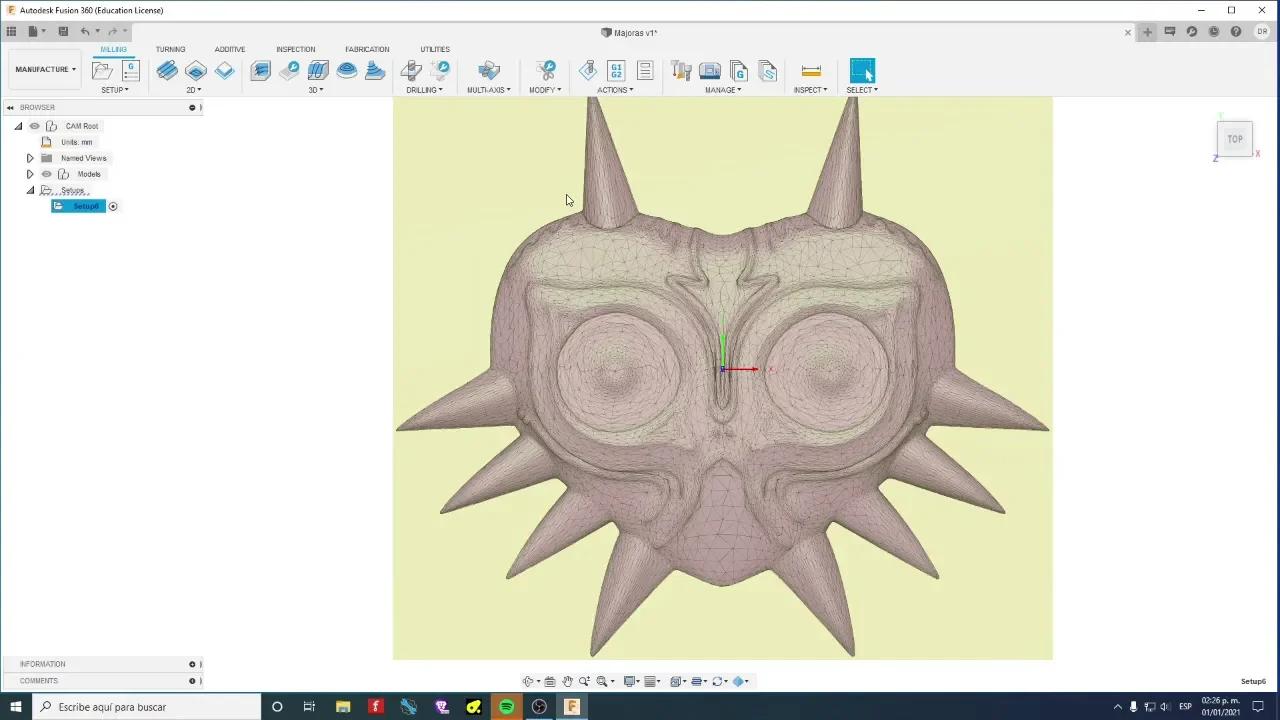Collapse the Setups tree node
The image size is (1280, 720).
pyautogui.click(x=30, y=190)
